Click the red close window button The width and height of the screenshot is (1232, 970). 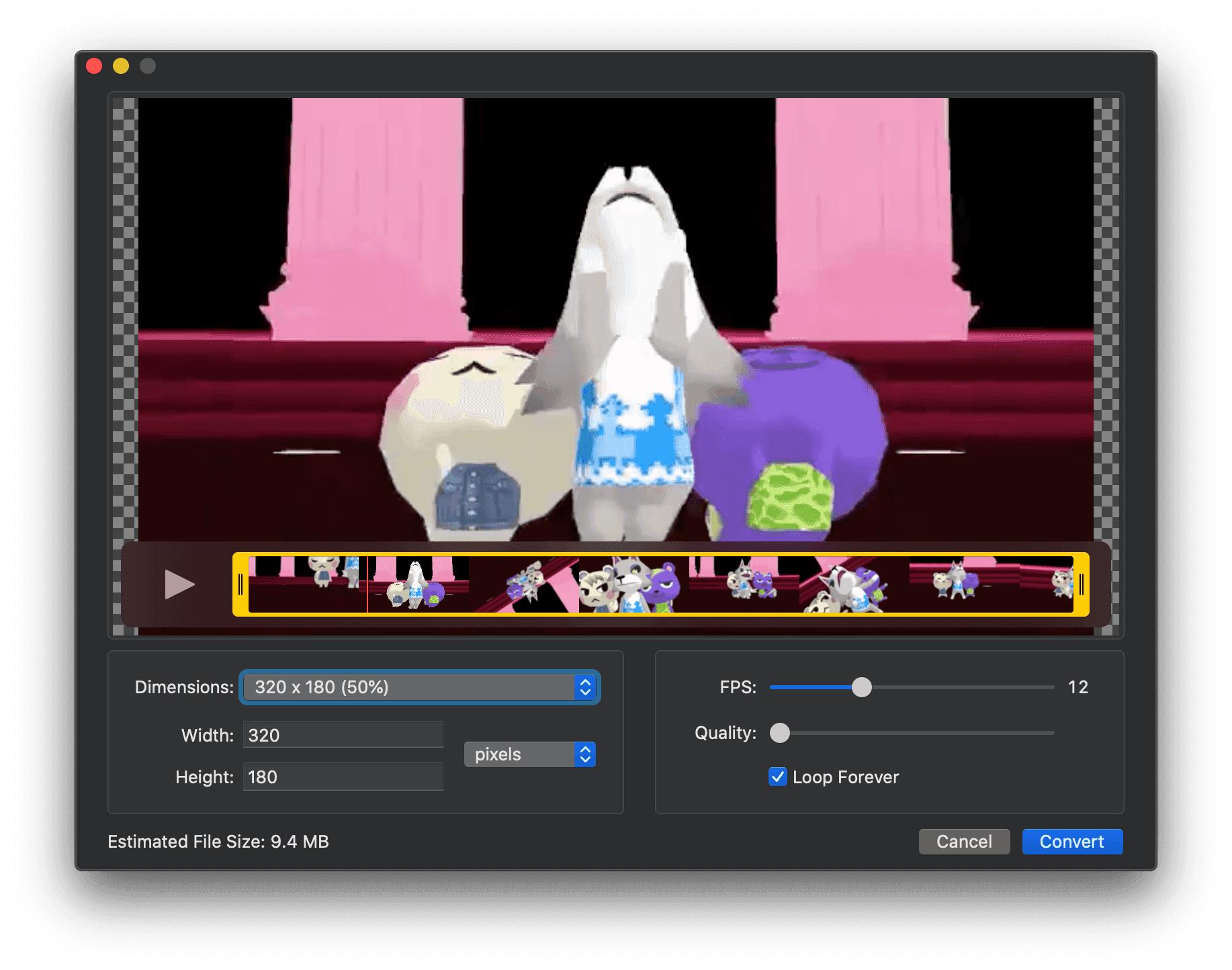tap(94, 66)
